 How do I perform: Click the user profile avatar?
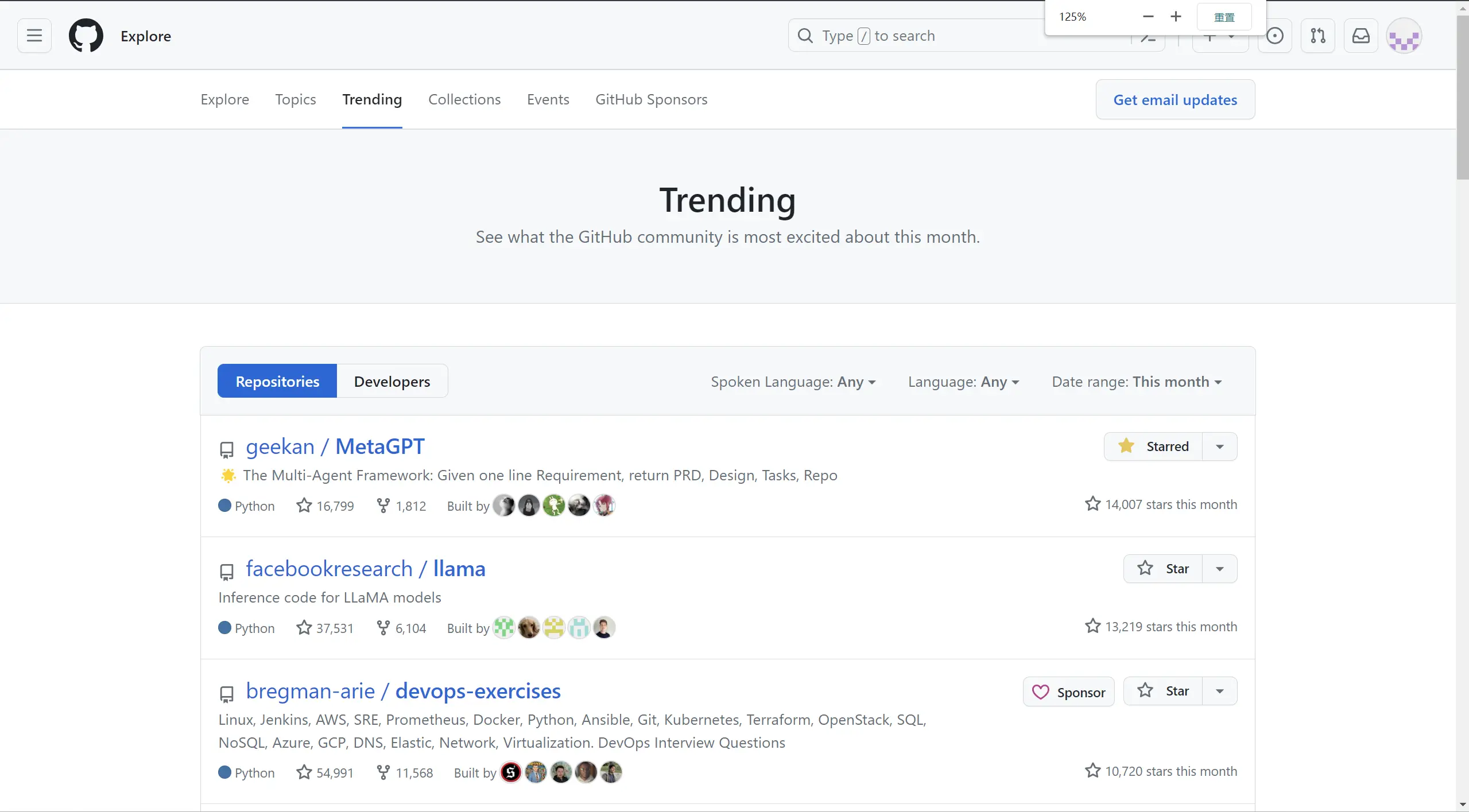pyautogui.click(x=1404, y=36)
